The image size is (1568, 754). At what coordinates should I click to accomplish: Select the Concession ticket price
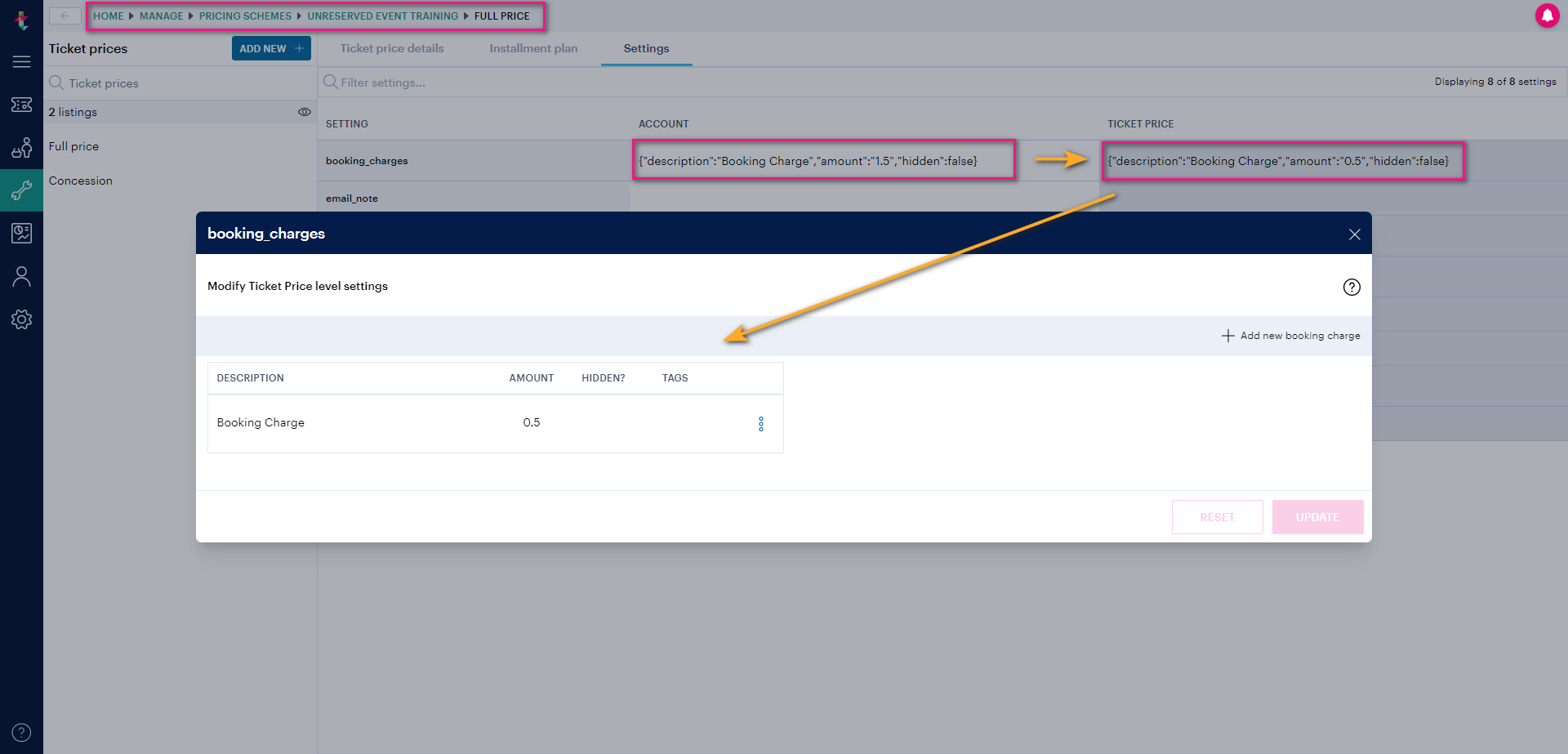[x=80, y=181]
